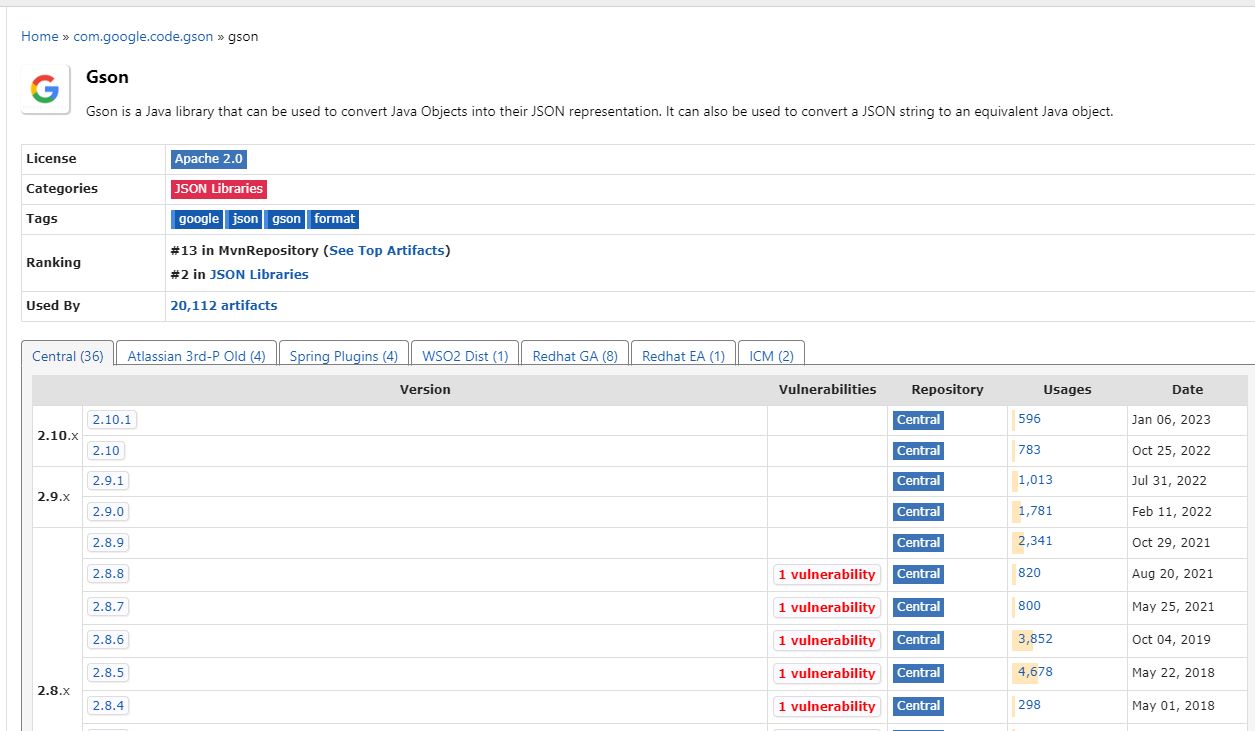The width and height of the screenshot is (1255, 731).
Task: Click Central repository badge for 2.8.7
Action: point(918,607)
